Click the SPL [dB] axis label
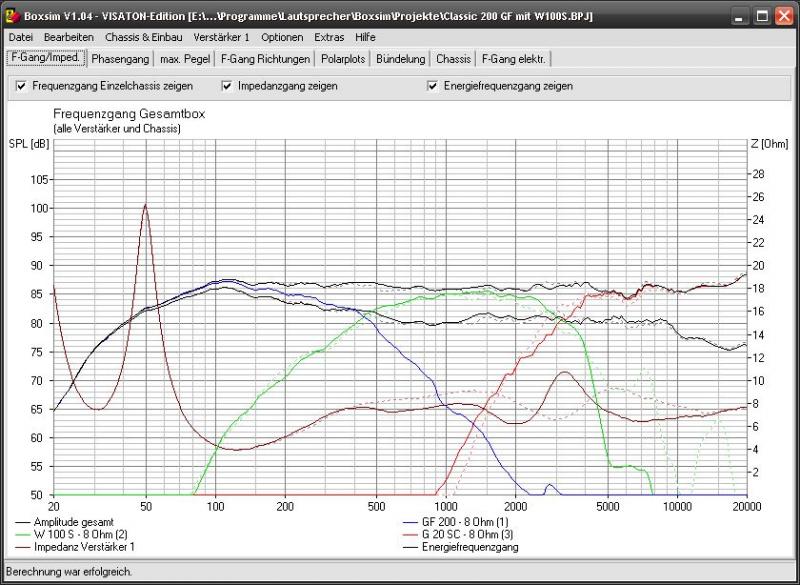The width and height of the screenshot is (800, 585). pos(29,144)
